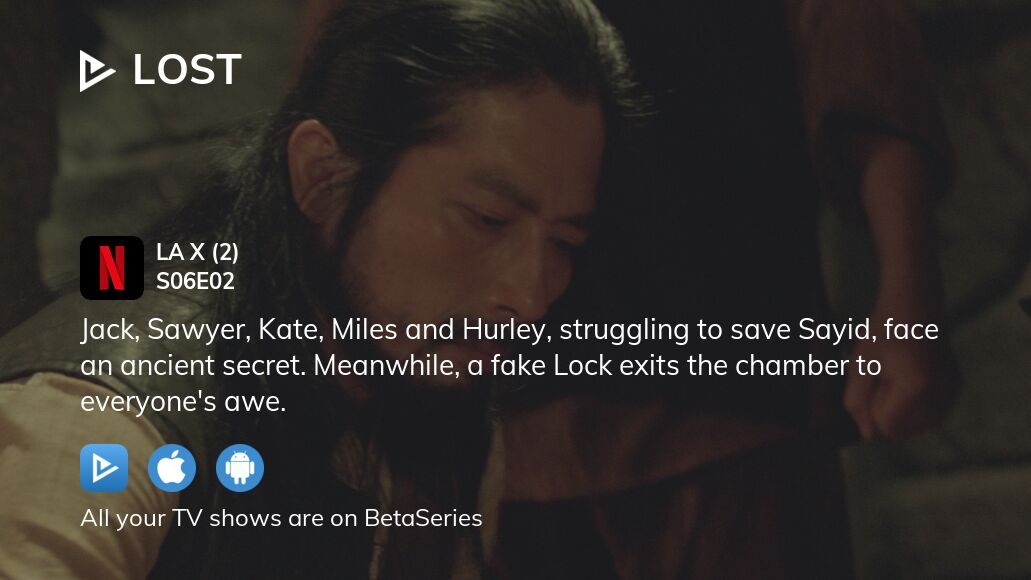Select the episode description paragraph

[509, 366]
